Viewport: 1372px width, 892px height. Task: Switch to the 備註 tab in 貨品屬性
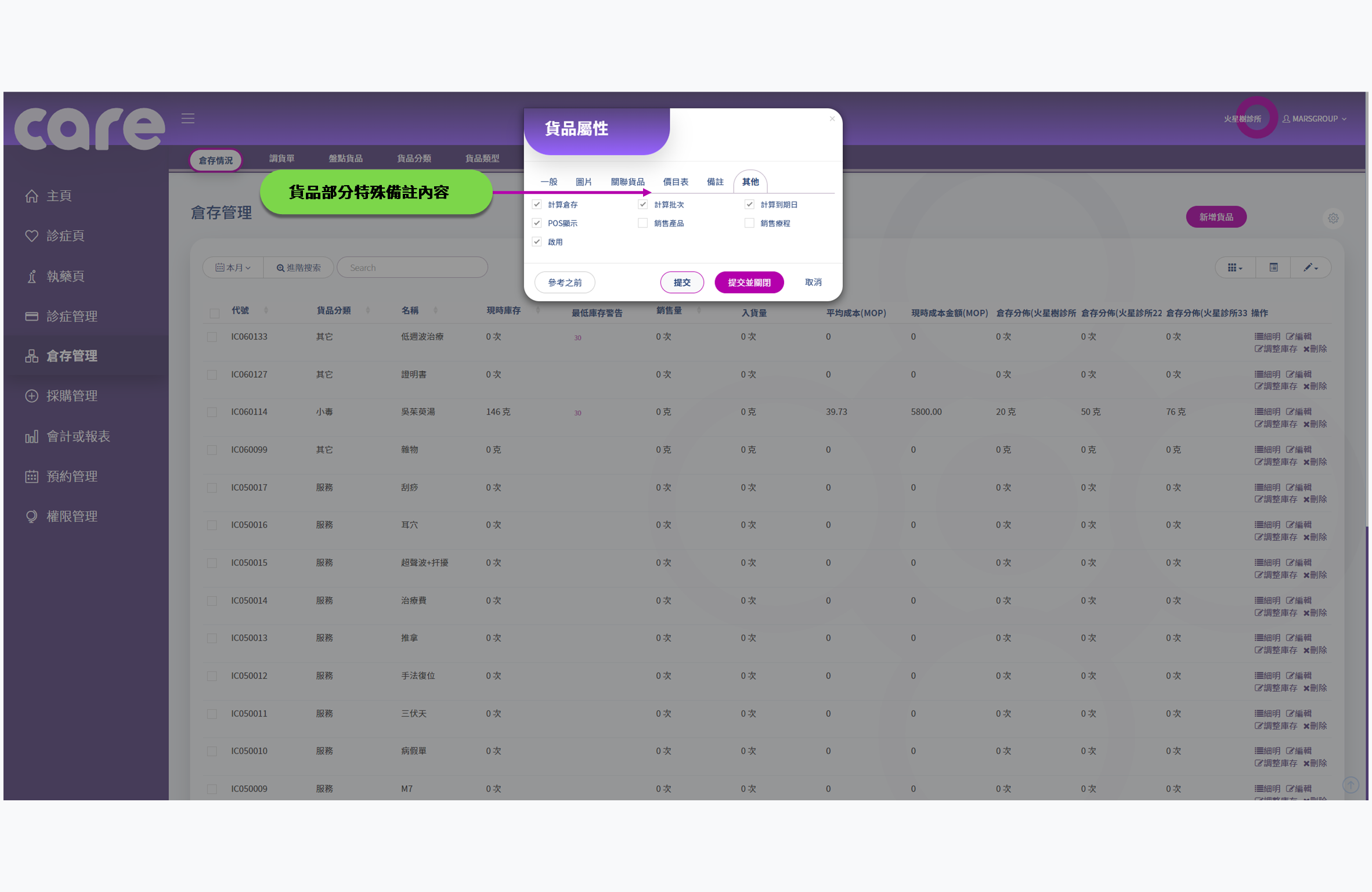(715, 181)
